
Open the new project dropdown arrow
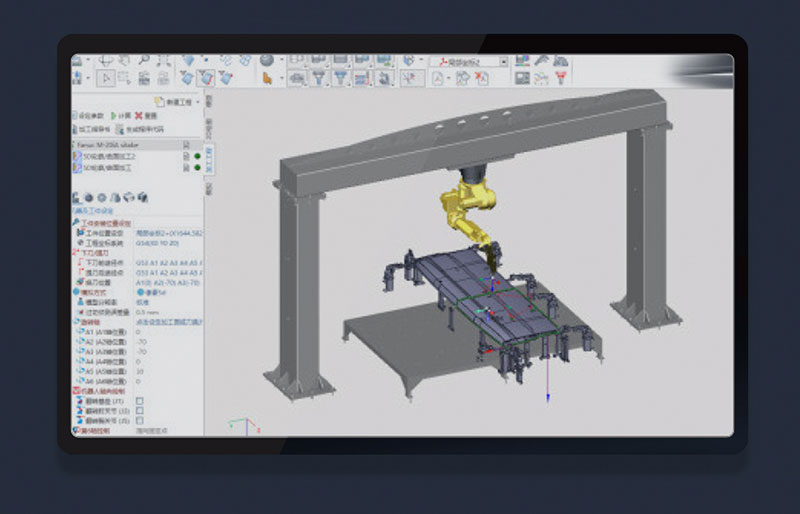[199, 102]
